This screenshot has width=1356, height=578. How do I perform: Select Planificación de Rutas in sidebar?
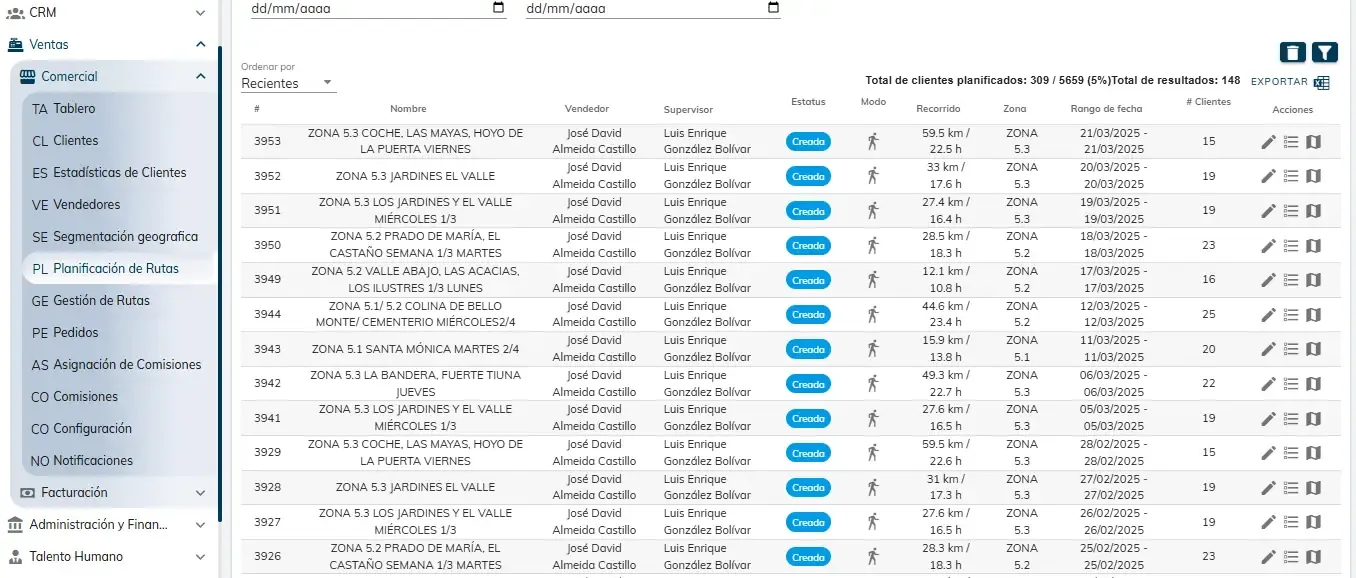(x=116, y=268)
